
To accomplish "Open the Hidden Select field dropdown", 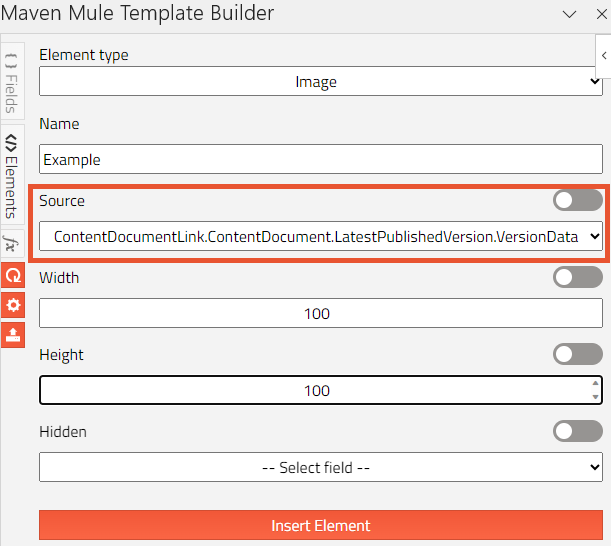I will tap(321, 467).
